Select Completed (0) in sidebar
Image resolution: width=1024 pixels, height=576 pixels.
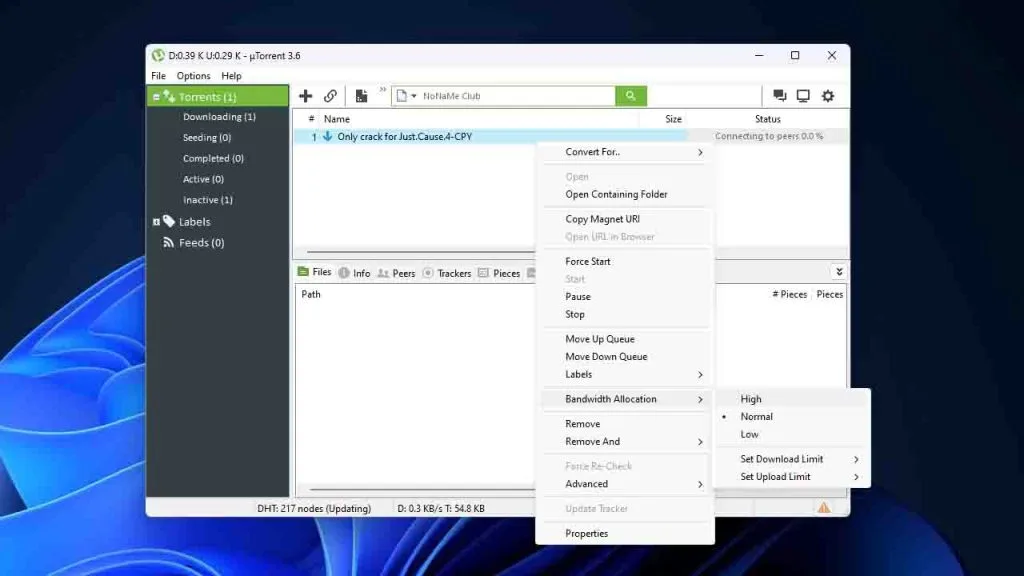213,159
